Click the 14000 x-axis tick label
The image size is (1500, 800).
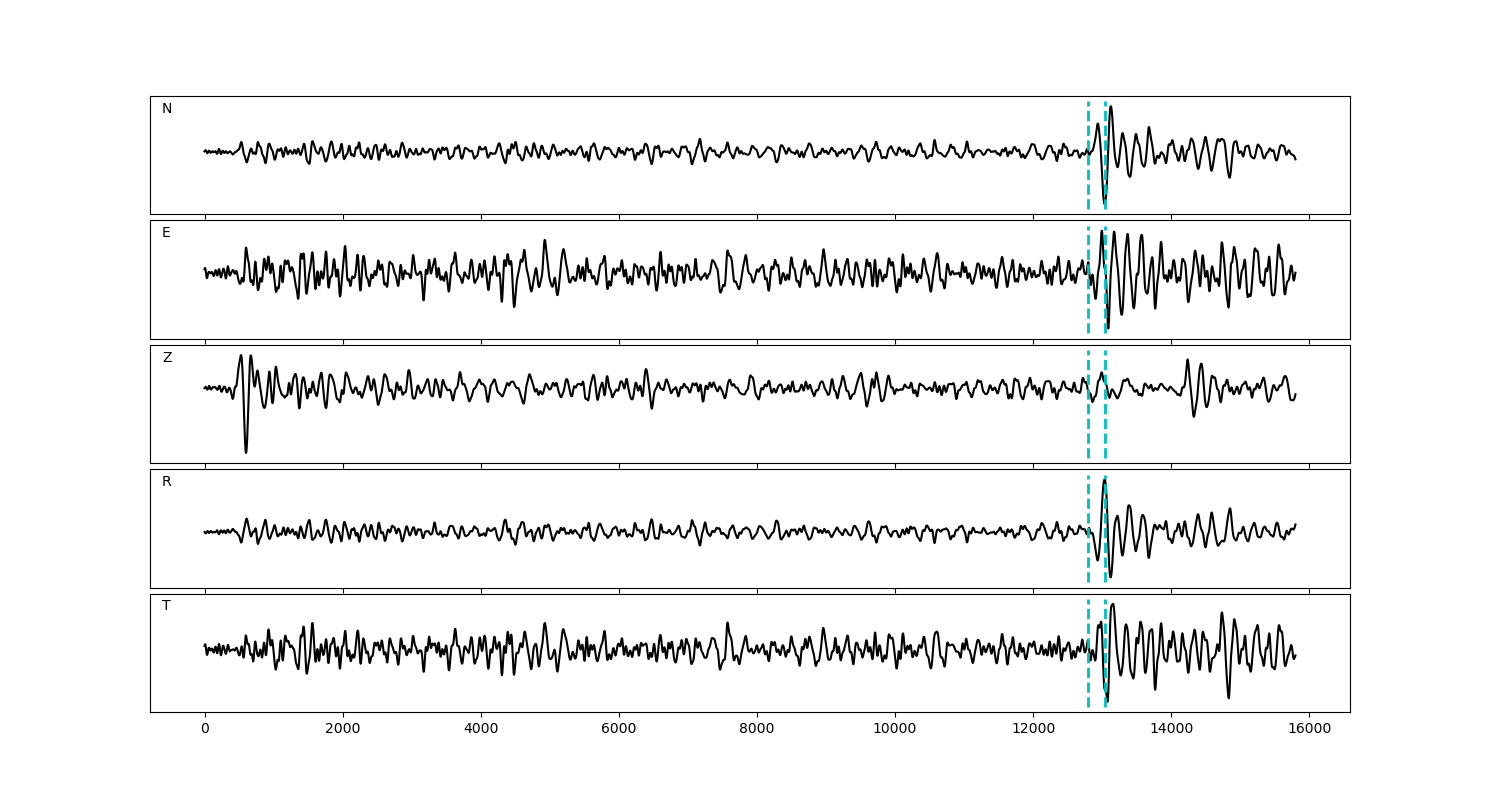[1171, 730]
